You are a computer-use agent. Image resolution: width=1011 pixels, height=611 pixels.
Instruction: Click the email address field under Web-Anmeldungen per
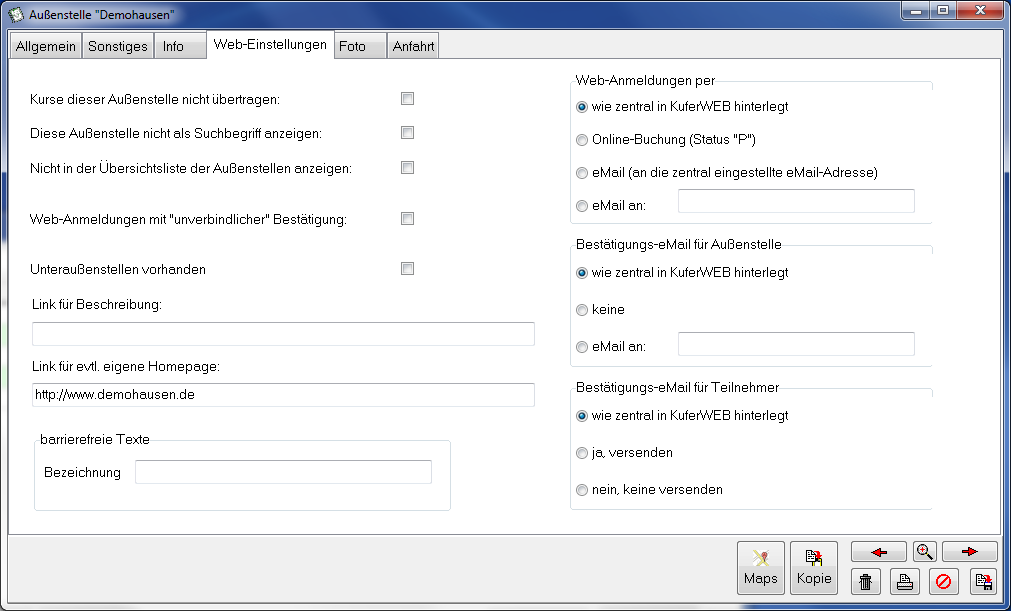pos(796,201)
